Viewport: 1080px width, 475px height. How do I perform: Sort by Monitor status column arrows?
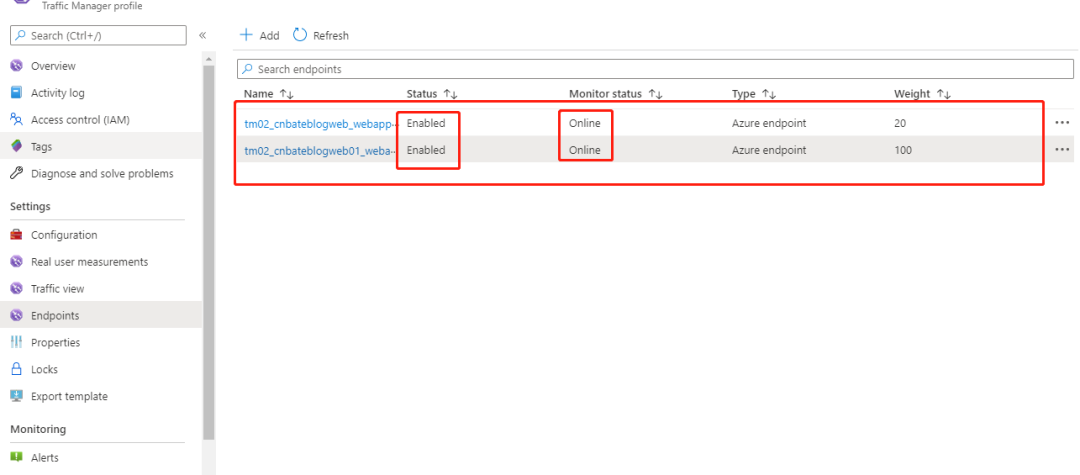point(656,94)
